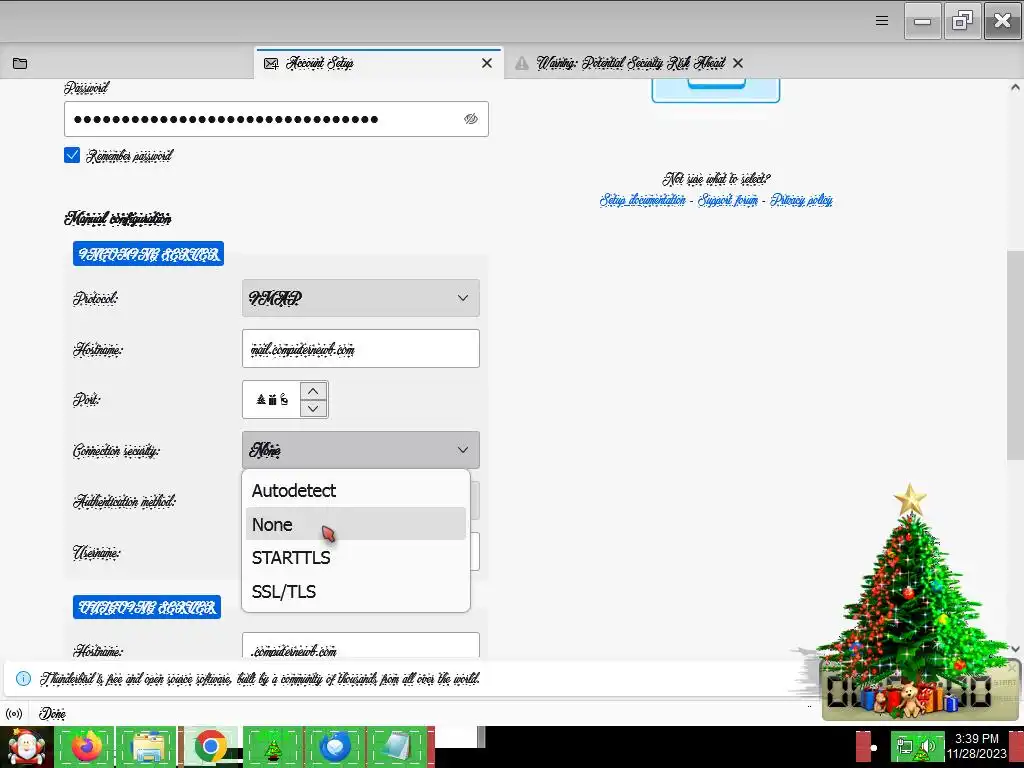The width and height of the screenshot is (1024, 768).
Task: Close the Account Setup tab
Action: (x=487, y=63)
